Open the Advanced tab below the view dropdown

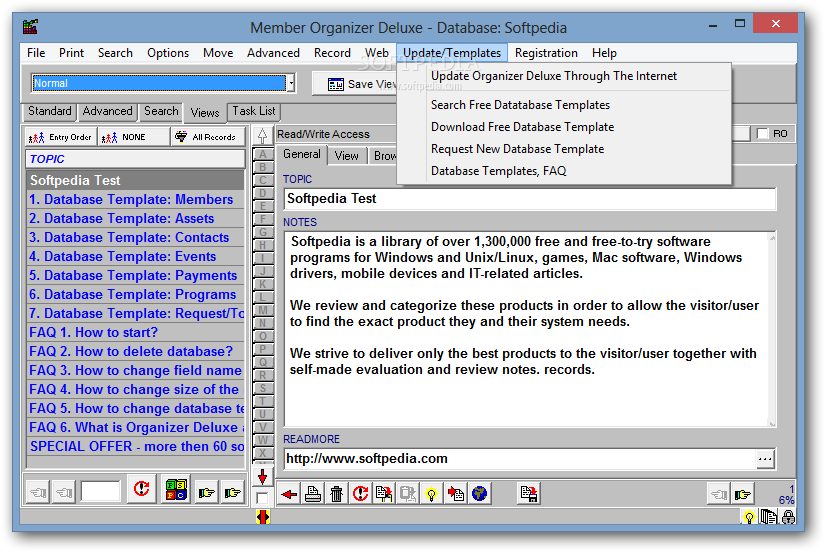[107, 111]
